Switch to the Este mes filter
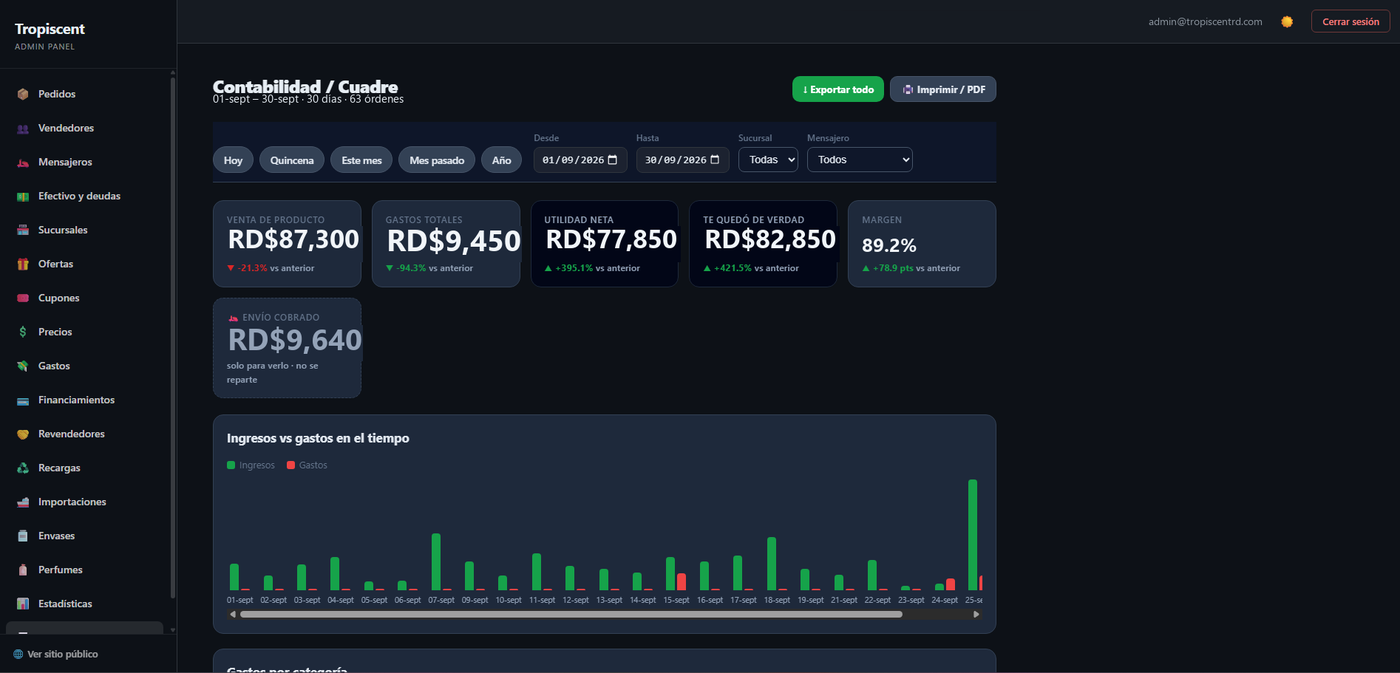The width and height of the screenshot is (1400, 673). click(x=361, y=160)
